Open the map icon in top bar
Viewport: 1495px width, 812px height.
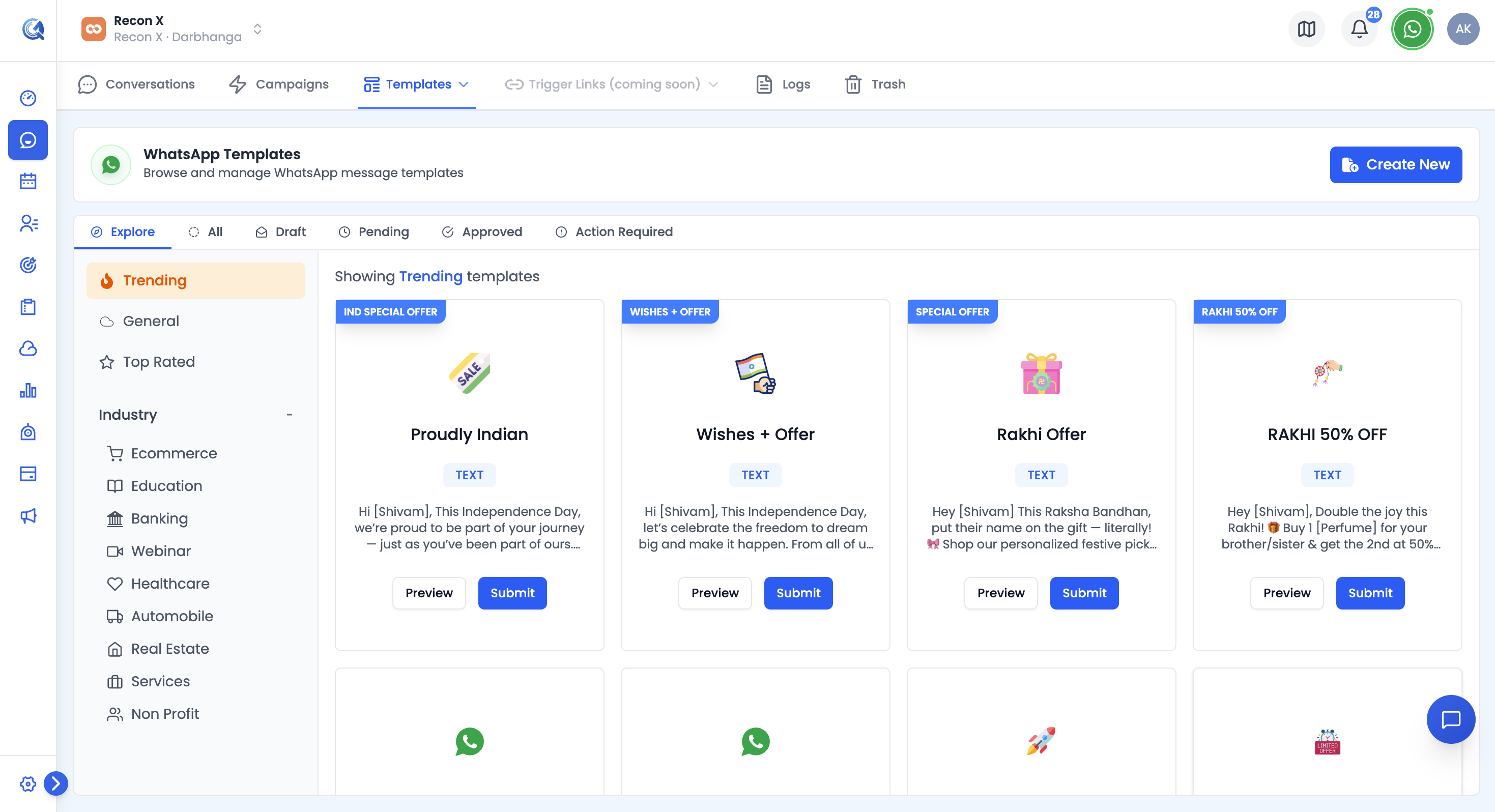1306,29
